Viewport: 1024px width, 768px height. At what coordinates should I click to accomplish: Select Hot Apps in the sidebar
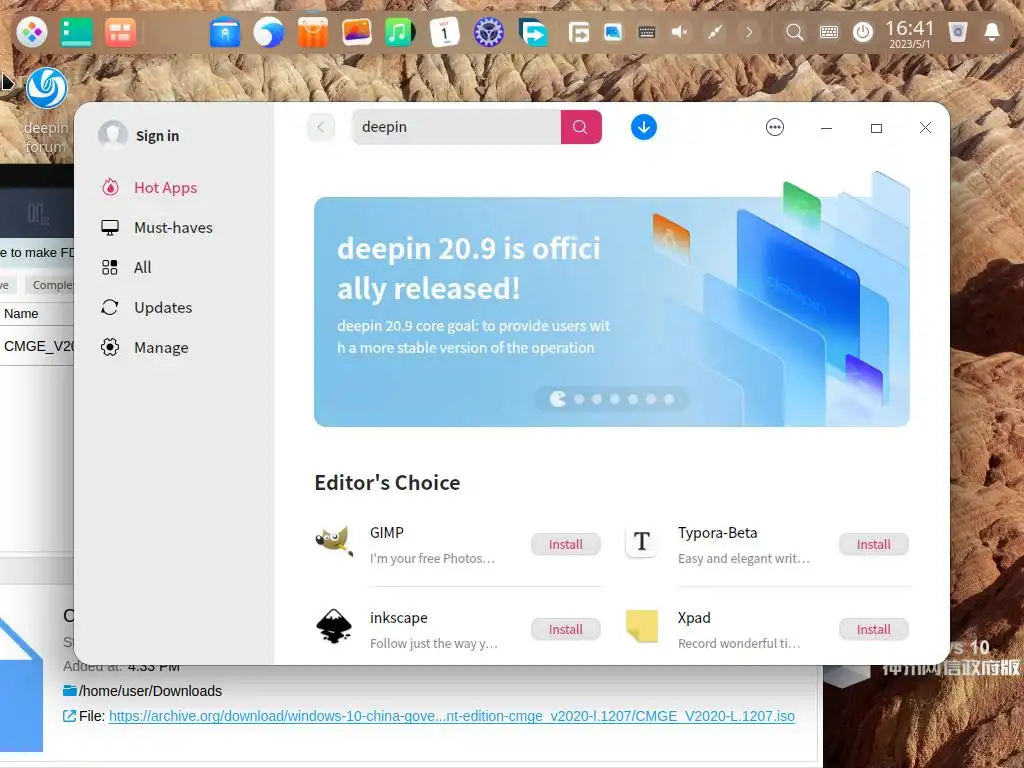(165, 187)
